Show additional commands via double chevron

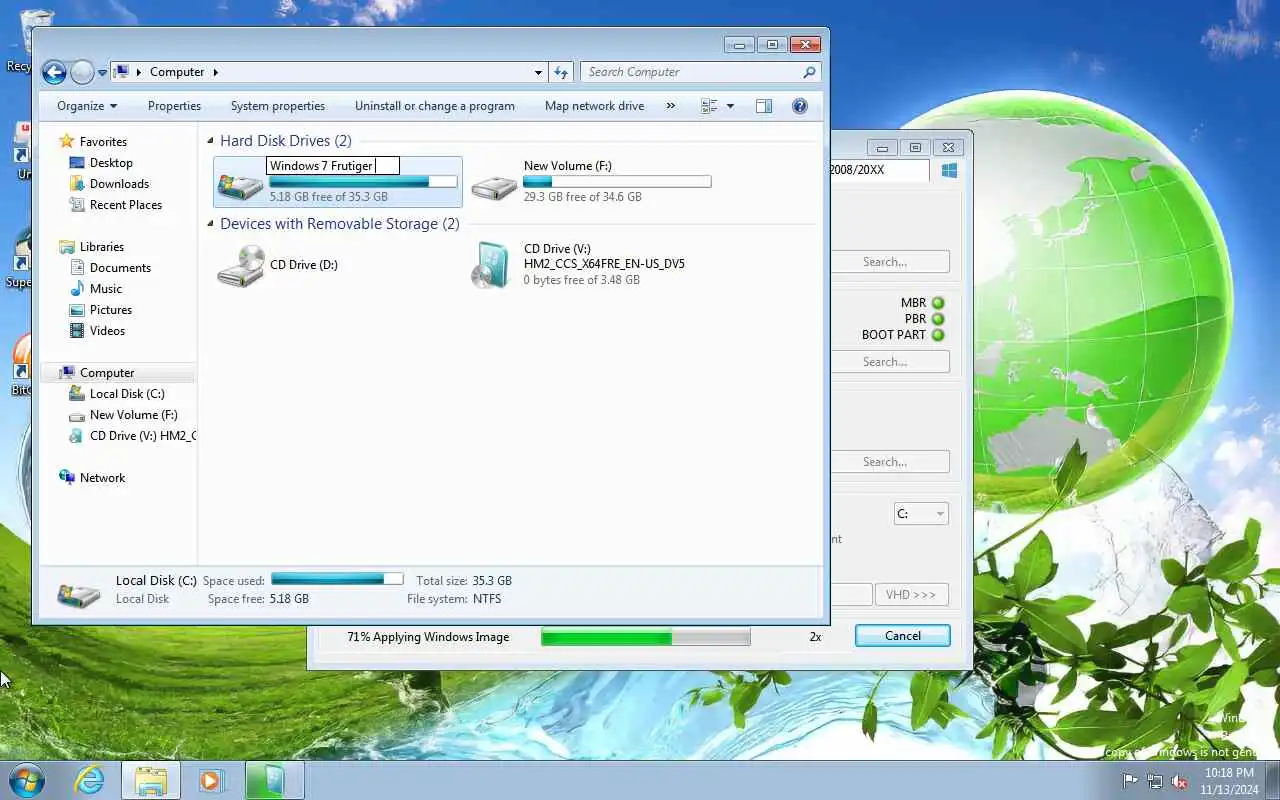[x=670, y=106]
